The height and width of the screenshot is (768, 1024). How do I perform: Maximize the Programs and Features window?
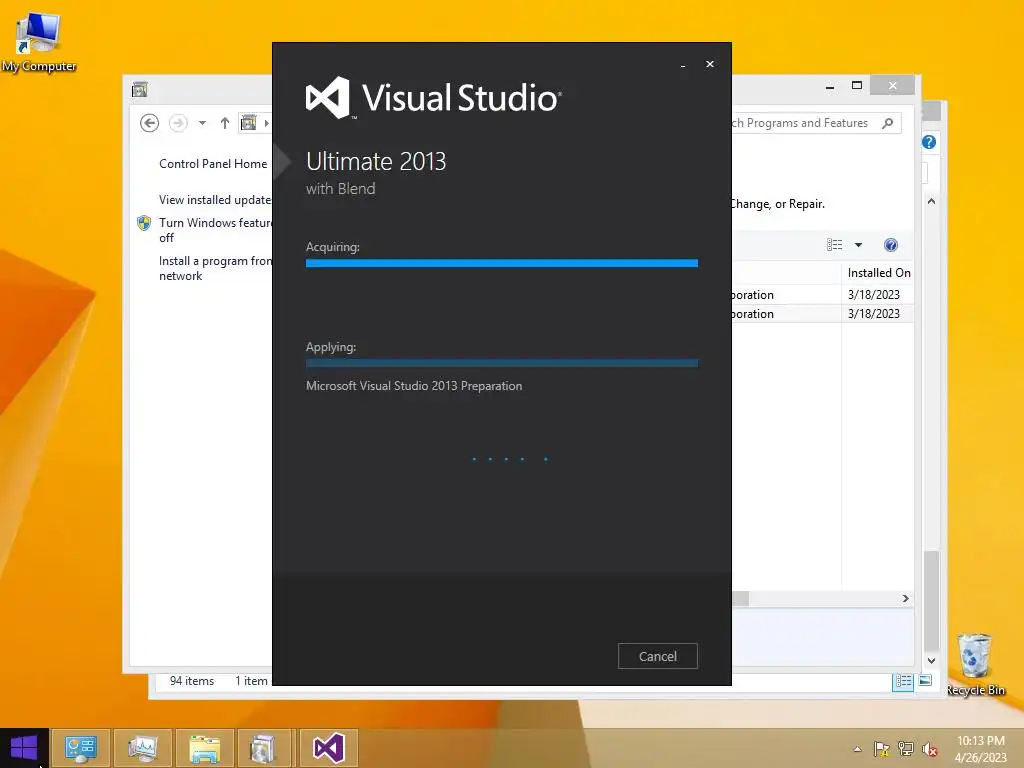point(857,86)
